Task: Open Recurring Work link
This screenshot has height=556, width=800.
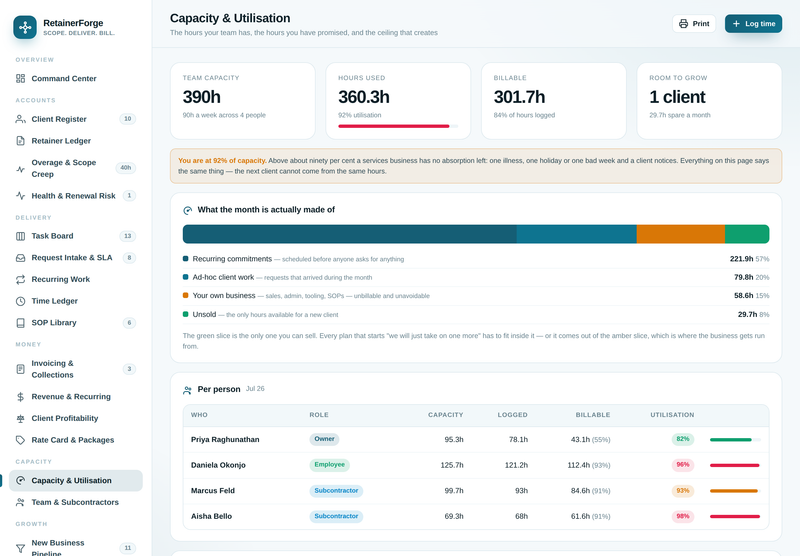Action: 76,280
